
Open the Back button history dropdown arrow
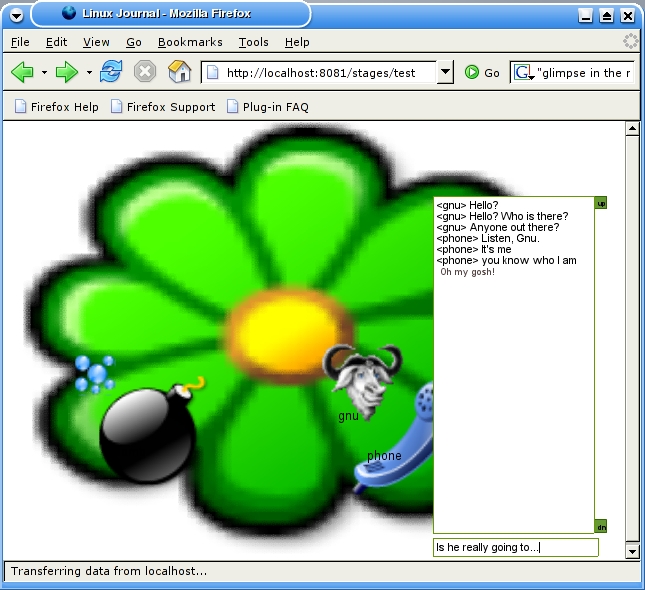[44, 73]
